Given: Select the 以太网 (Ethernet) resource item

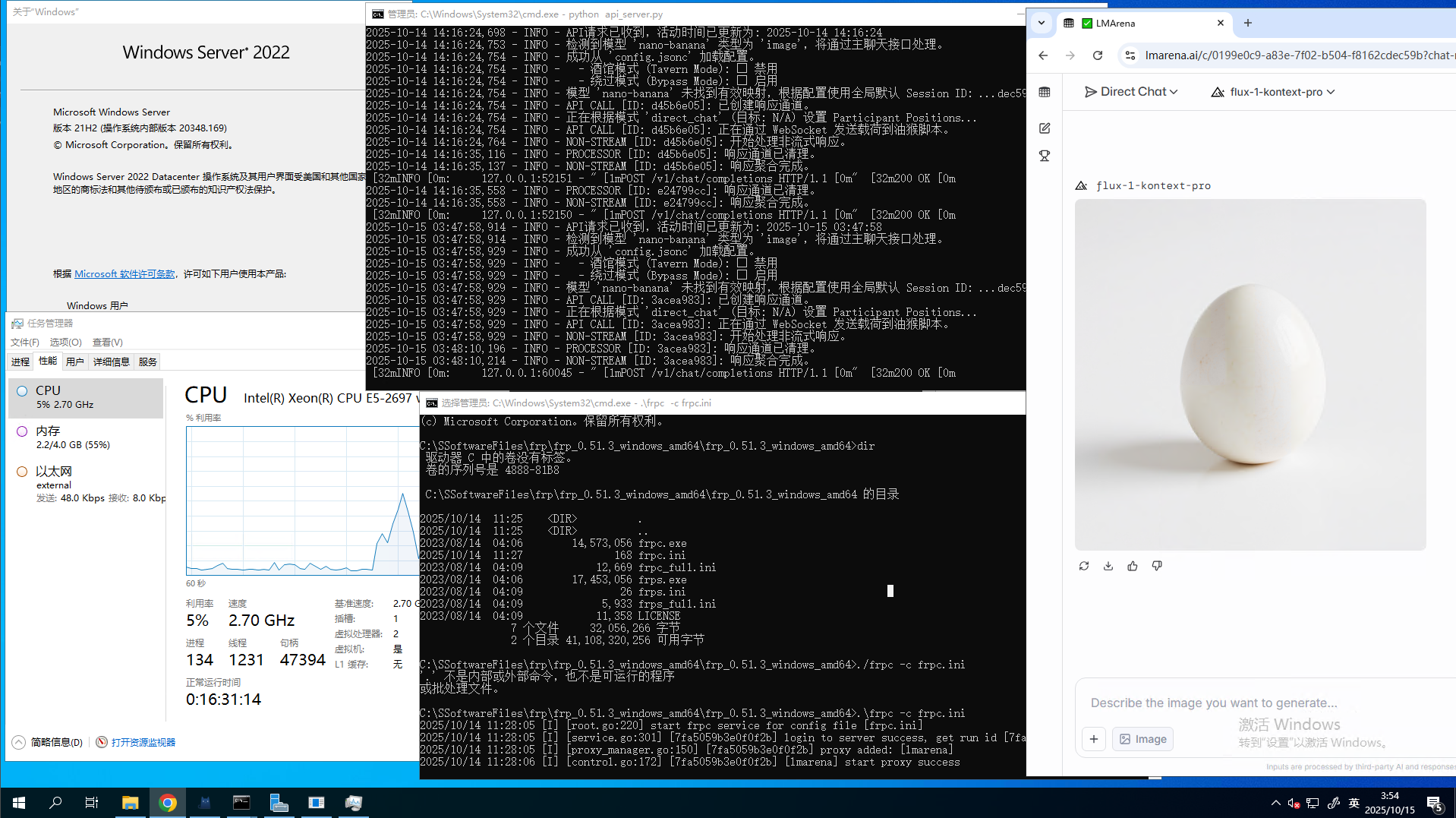Looking at the screenshot, I should pos(86,484).
